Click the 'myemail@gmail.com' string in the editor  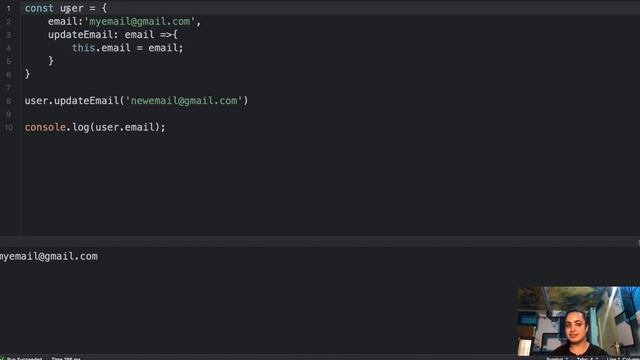pyautogui.click(x=140, y=21)
